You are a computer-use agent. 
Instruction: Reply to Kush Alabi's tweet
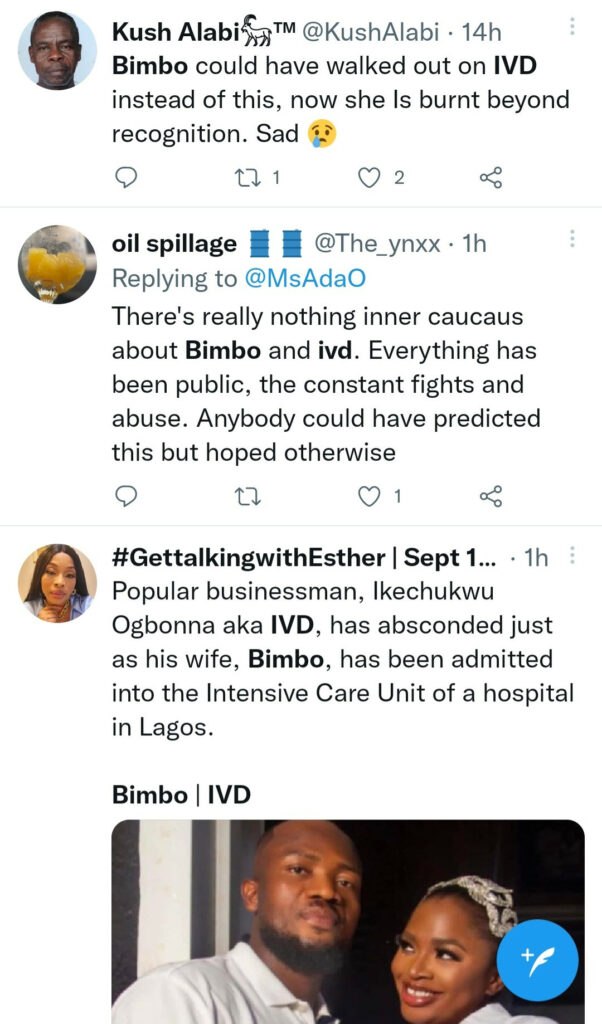tap(126, 178)
